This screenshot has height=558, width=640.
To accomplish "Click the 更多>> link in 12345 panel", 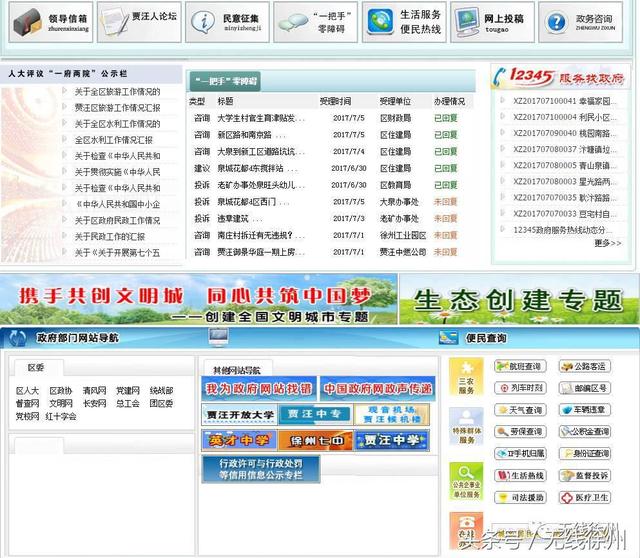I will tap(608, 243).
